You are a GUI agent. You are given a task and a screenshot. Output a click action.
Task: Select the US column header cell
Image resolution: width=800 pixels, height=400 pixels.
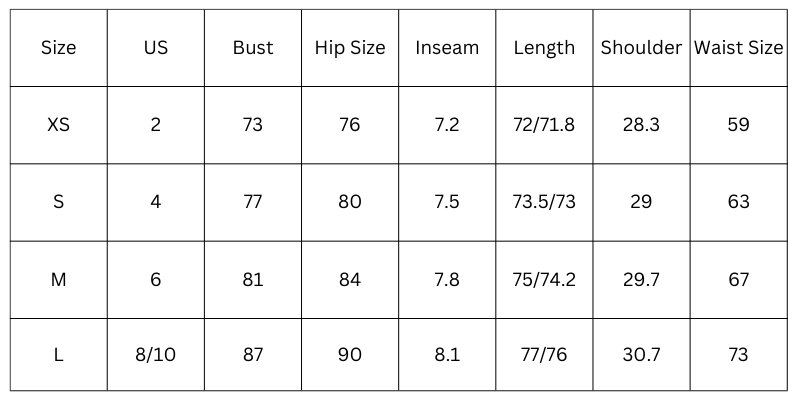click(156, 48)
